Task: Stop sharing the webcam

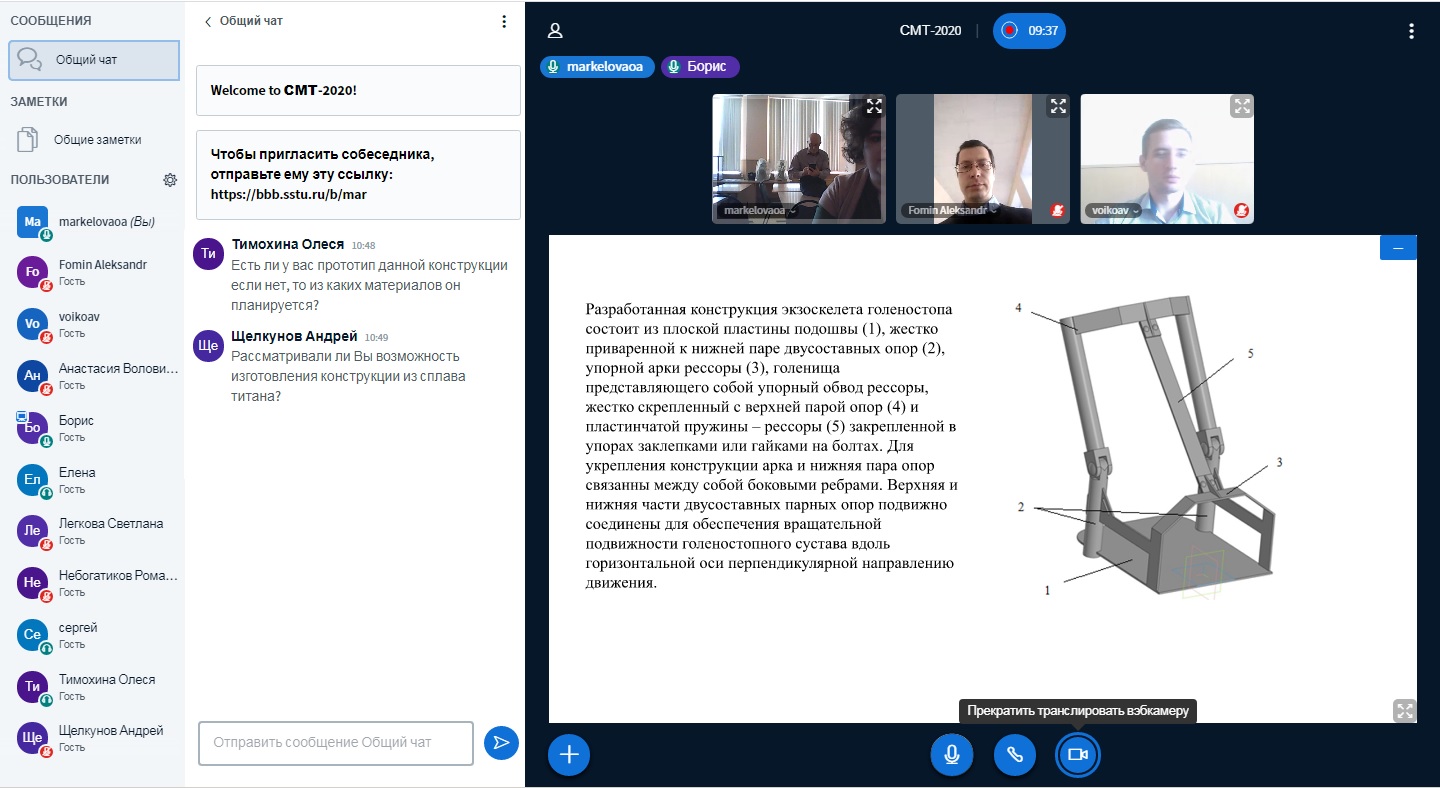Action: point(1077,754)
